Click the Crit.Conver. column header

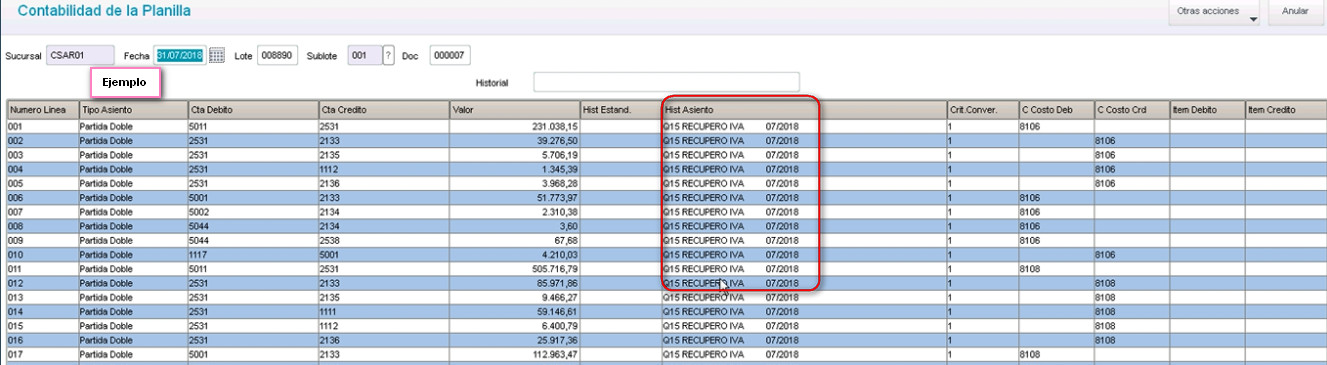click(x=982, y=109)
